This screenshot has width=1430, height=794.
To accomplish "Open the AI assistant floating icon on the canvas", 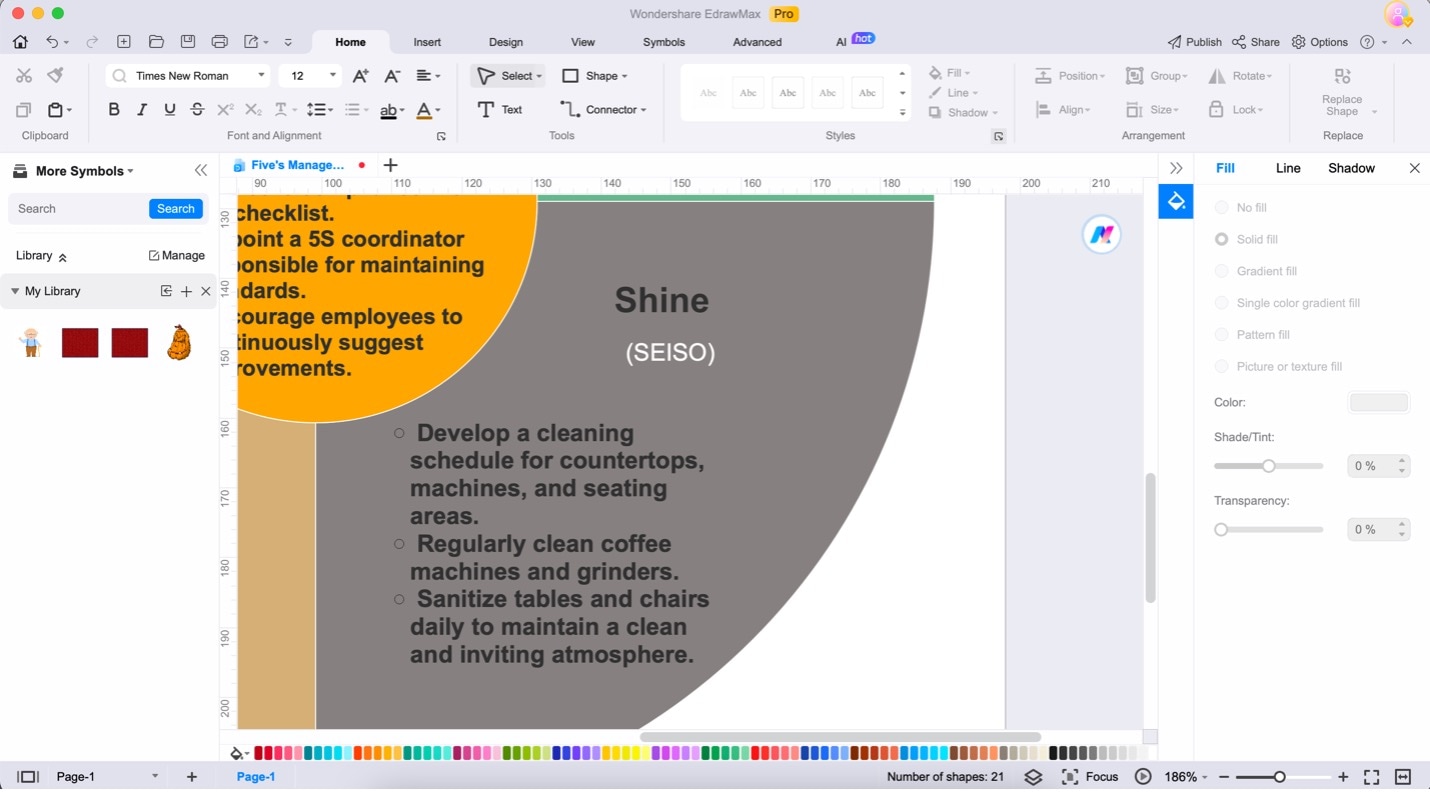I will [1102, 235].
